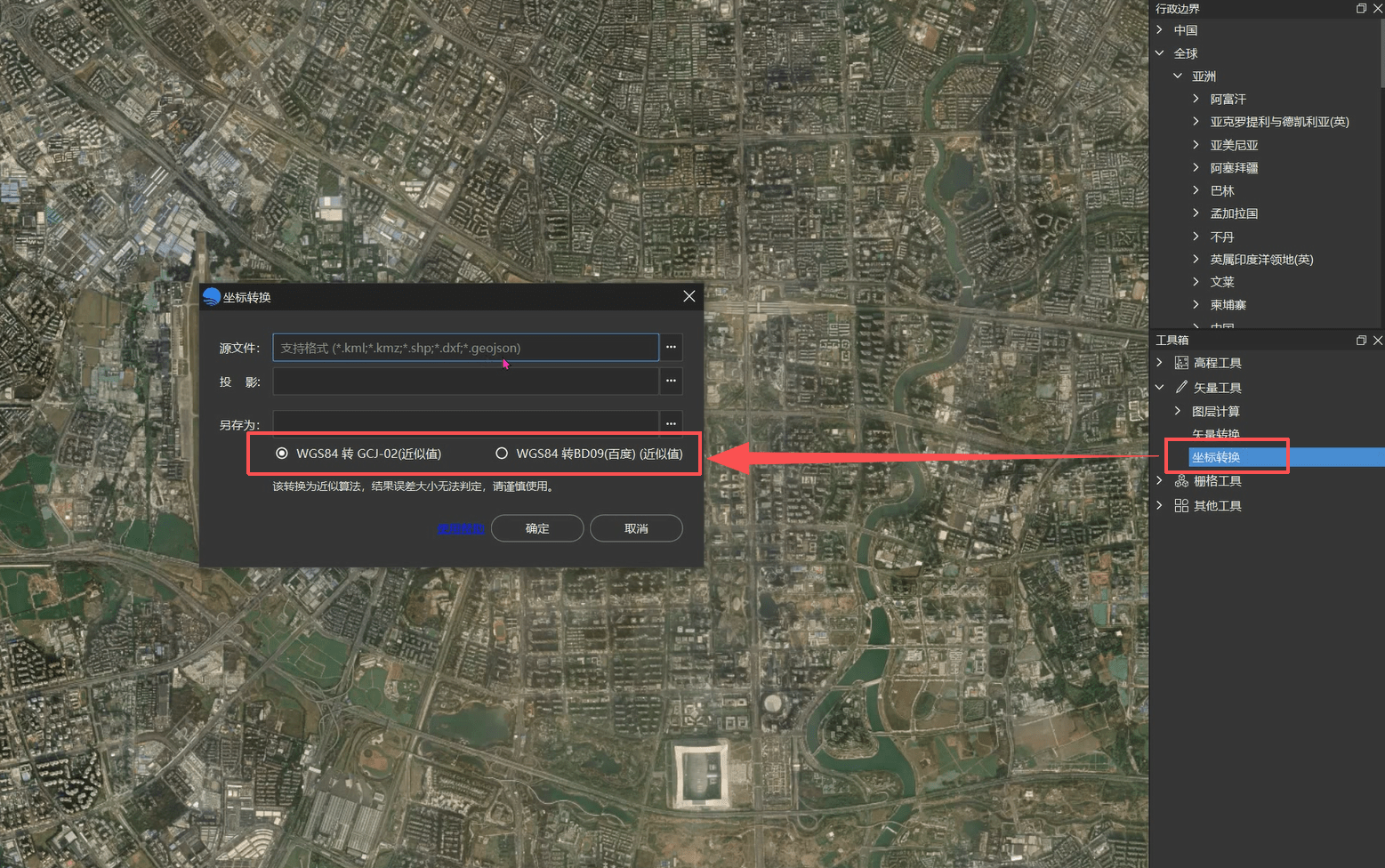Select the 巴林 country label
This screenshot has width=1385, height=868.
tap(1222, 190)
